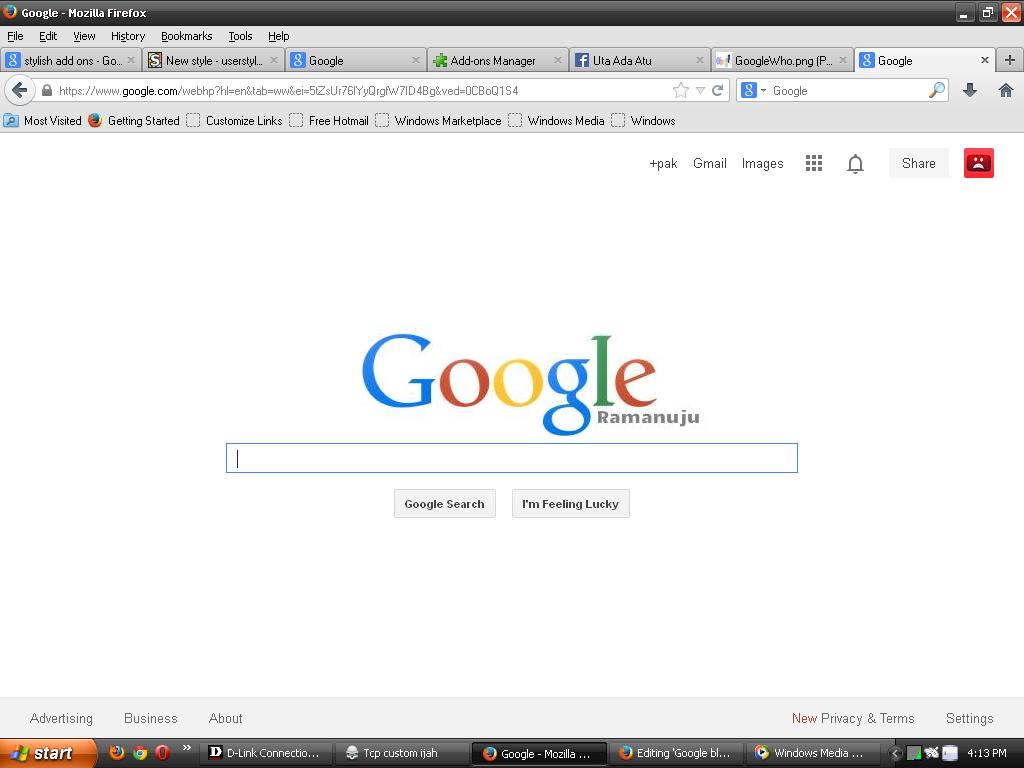Open the Settings footer link
Viewport: 1024px width, 768px height.
(x=970, y=718)
